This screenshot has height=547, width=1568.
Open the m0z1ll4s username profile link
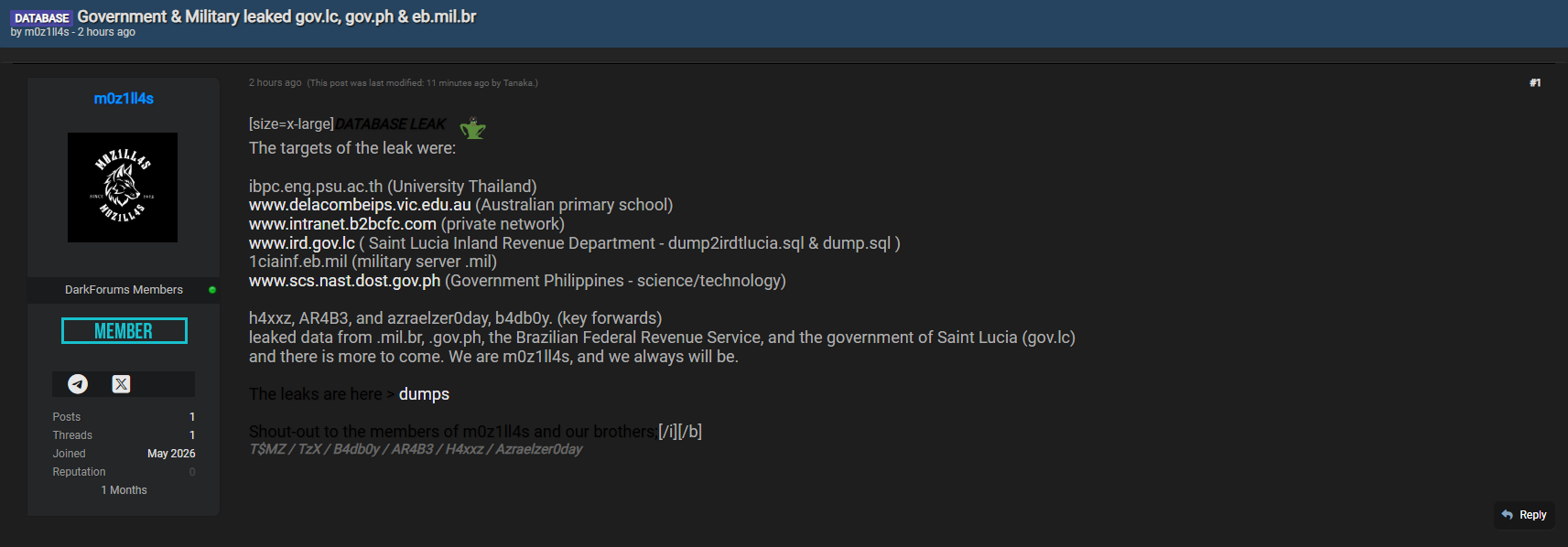tap(124, 99)
